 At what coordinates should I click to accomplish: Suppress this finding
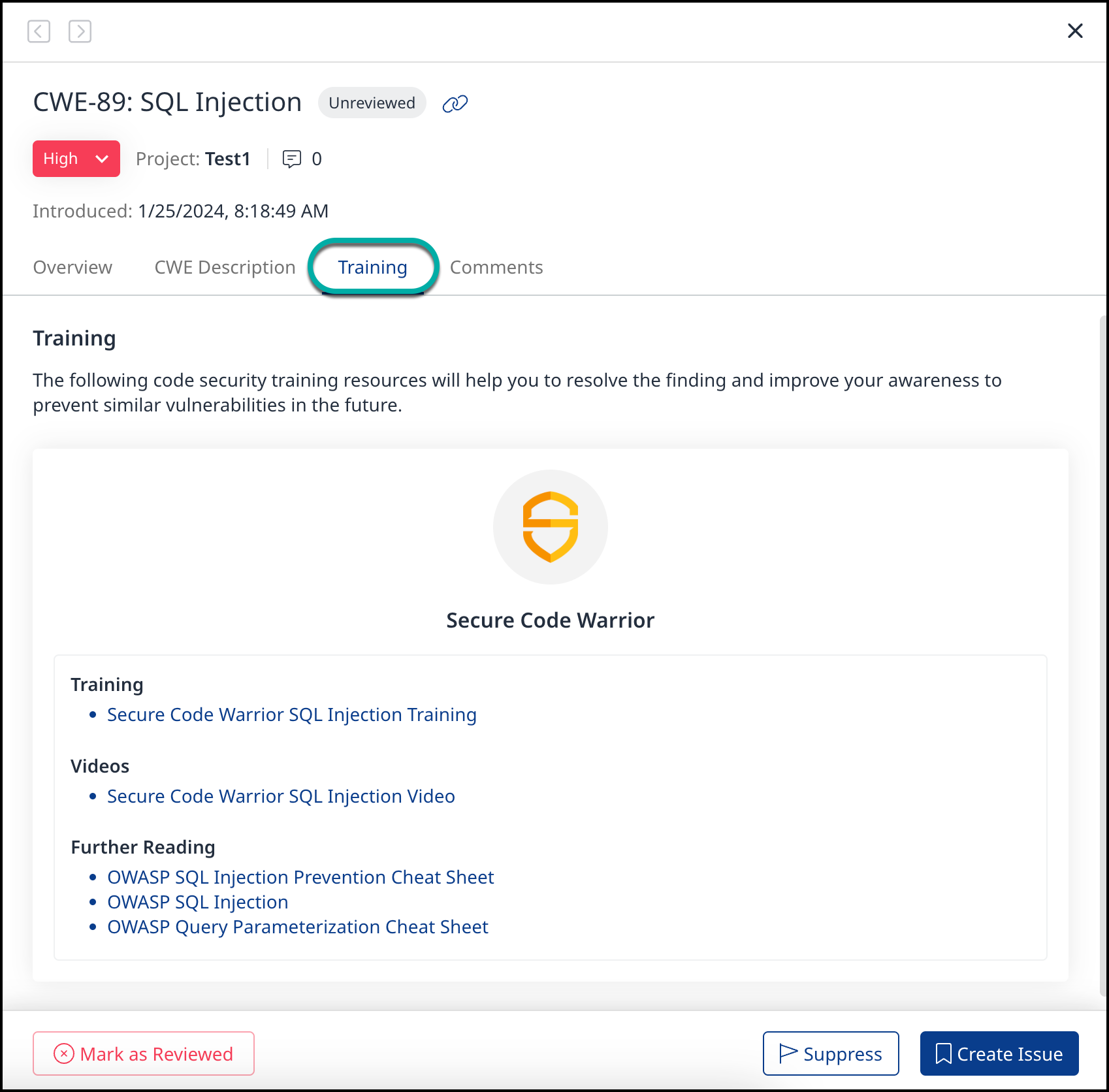(830, 1053)
